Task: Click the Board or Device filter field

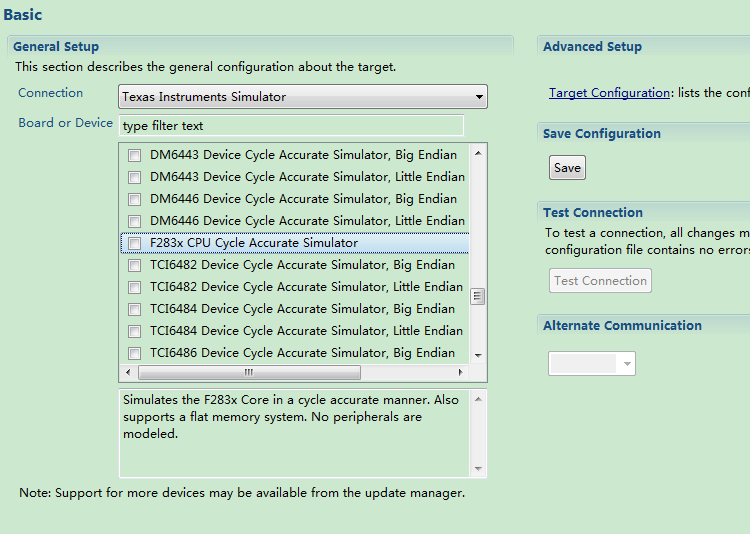Action: (x=291, y=126)
